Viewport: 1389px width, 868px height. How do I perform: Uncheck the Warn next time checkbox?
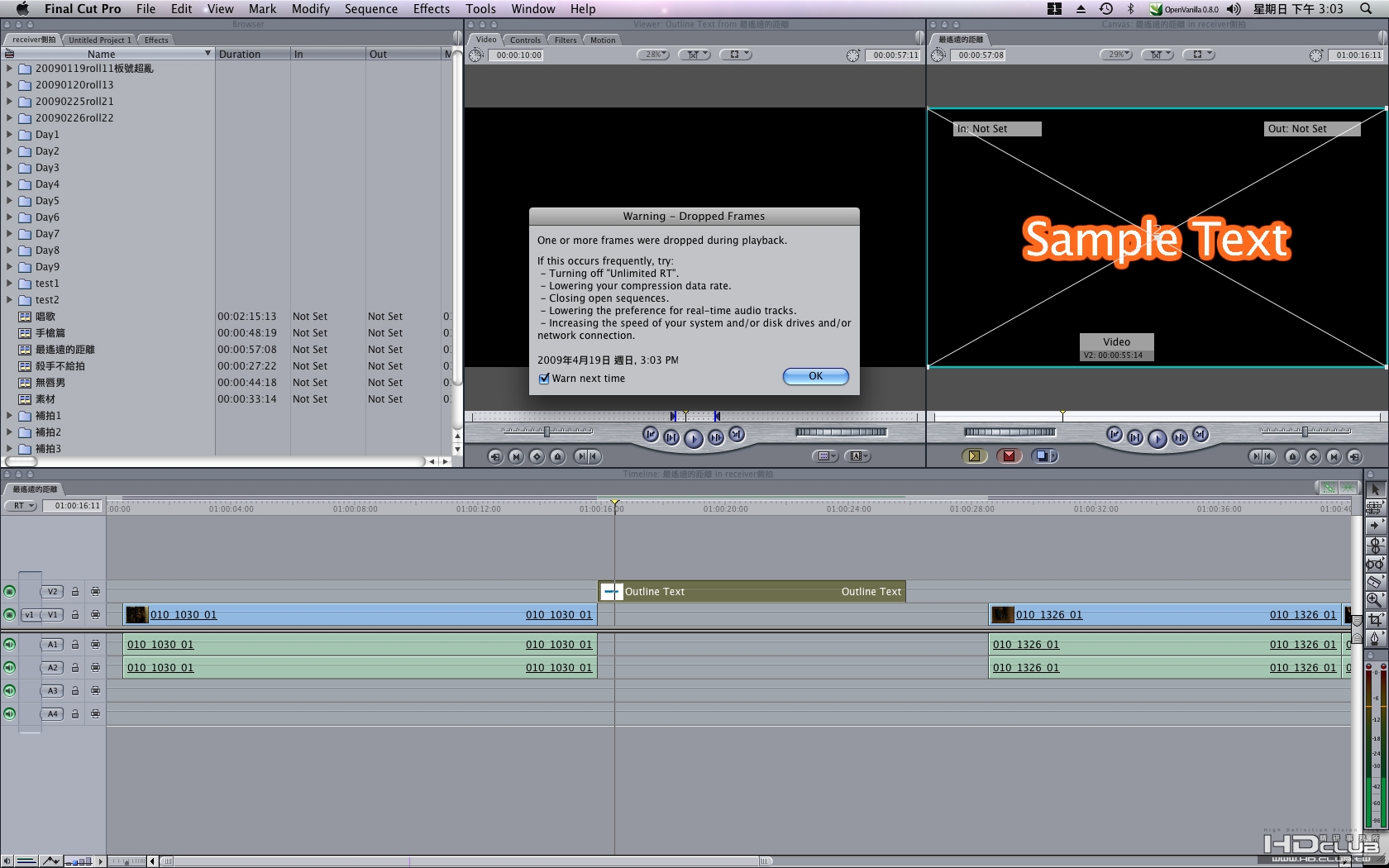[x=544, y=379]
